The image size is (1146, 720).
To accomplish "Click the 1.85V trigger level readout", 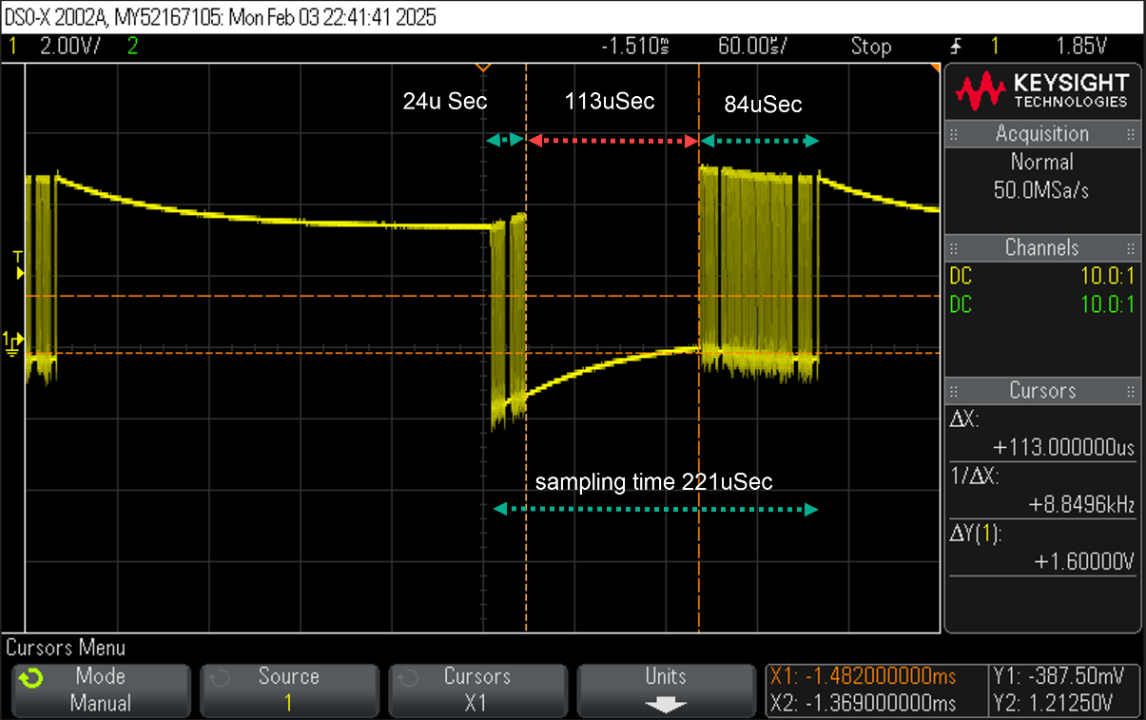I will [x=1082, y=46].
